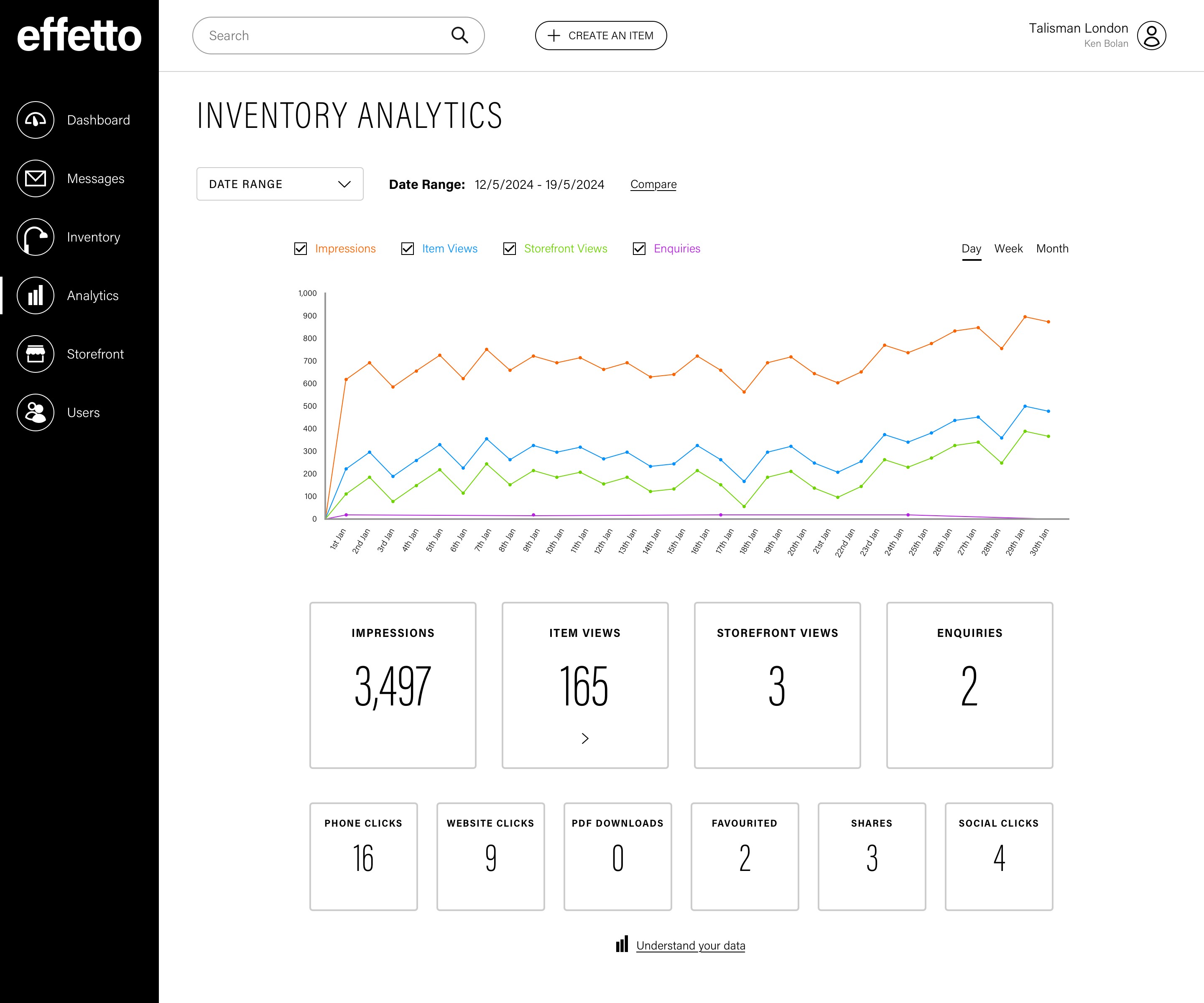
Task: Open the Phone Clicks card
Action: (x=363, y=857)
